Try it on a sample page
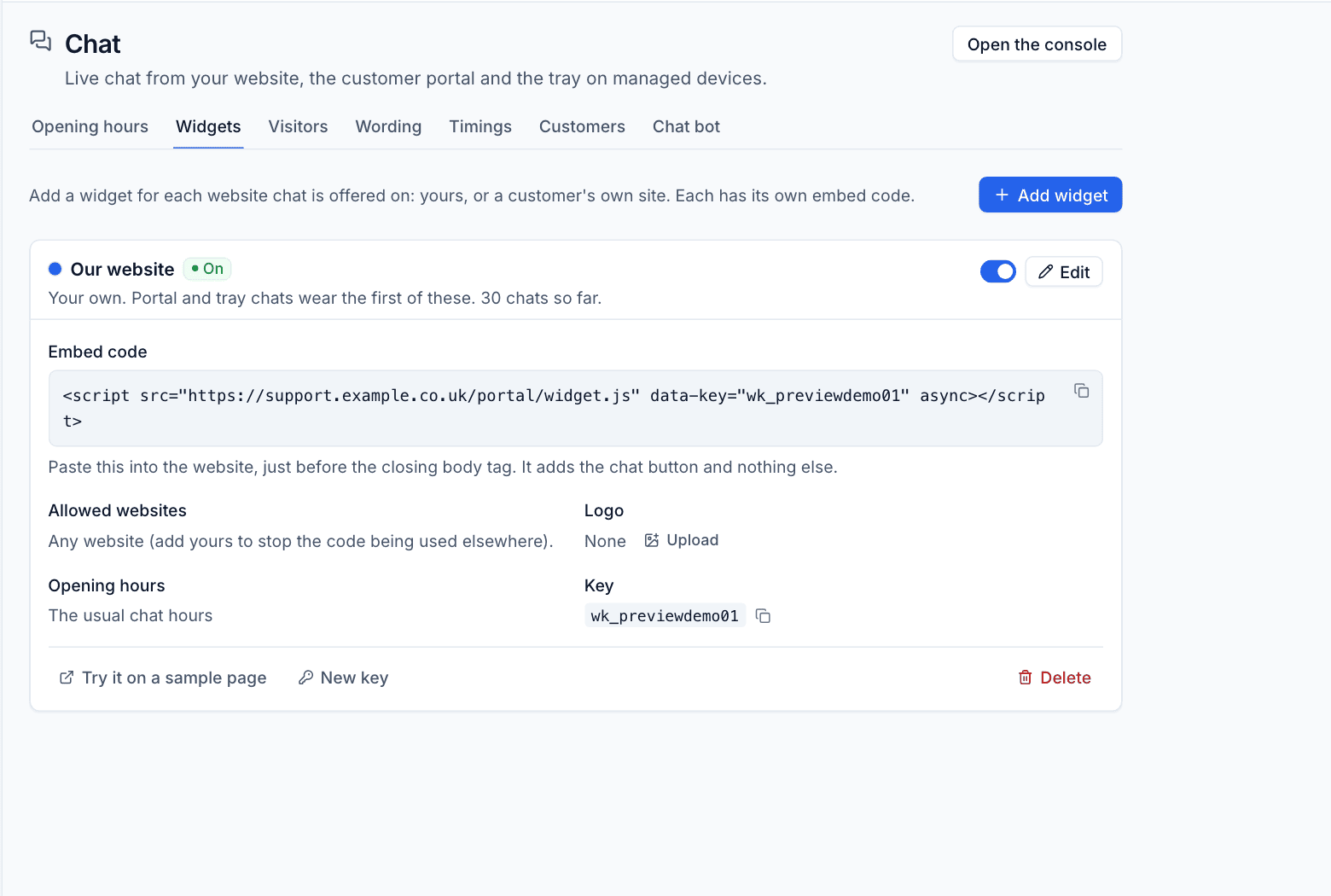1331x896 pixels. [162, 678]
